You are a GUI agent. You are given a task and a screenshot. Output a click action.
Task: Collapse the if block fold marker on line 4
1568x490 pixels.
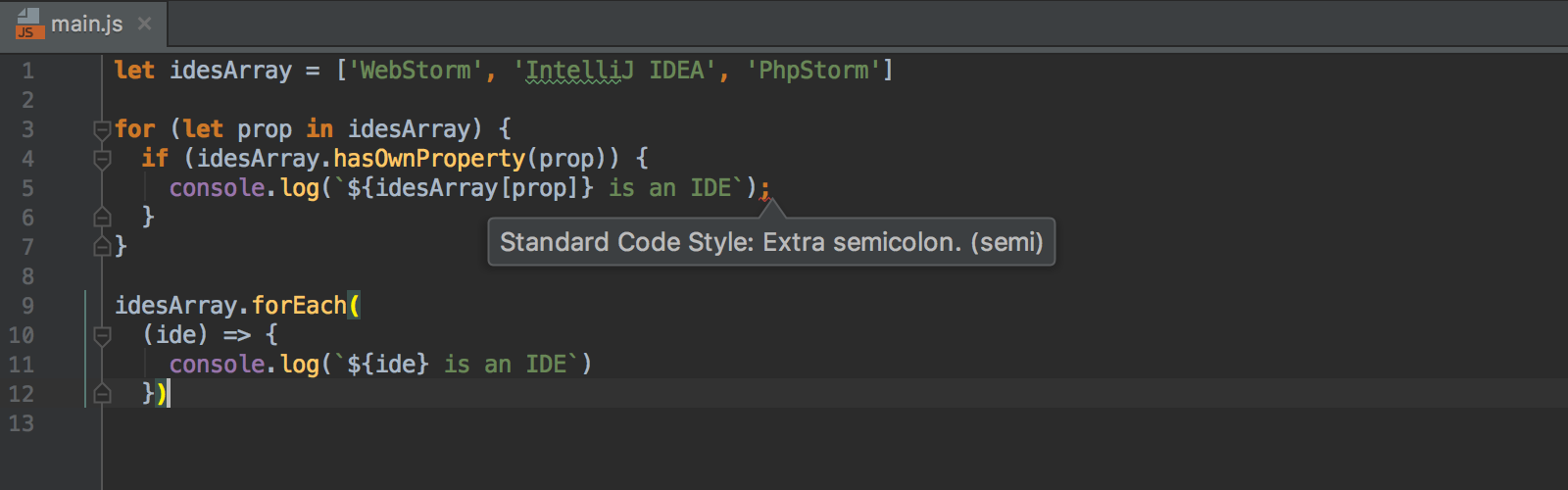(x=102, y=158)
